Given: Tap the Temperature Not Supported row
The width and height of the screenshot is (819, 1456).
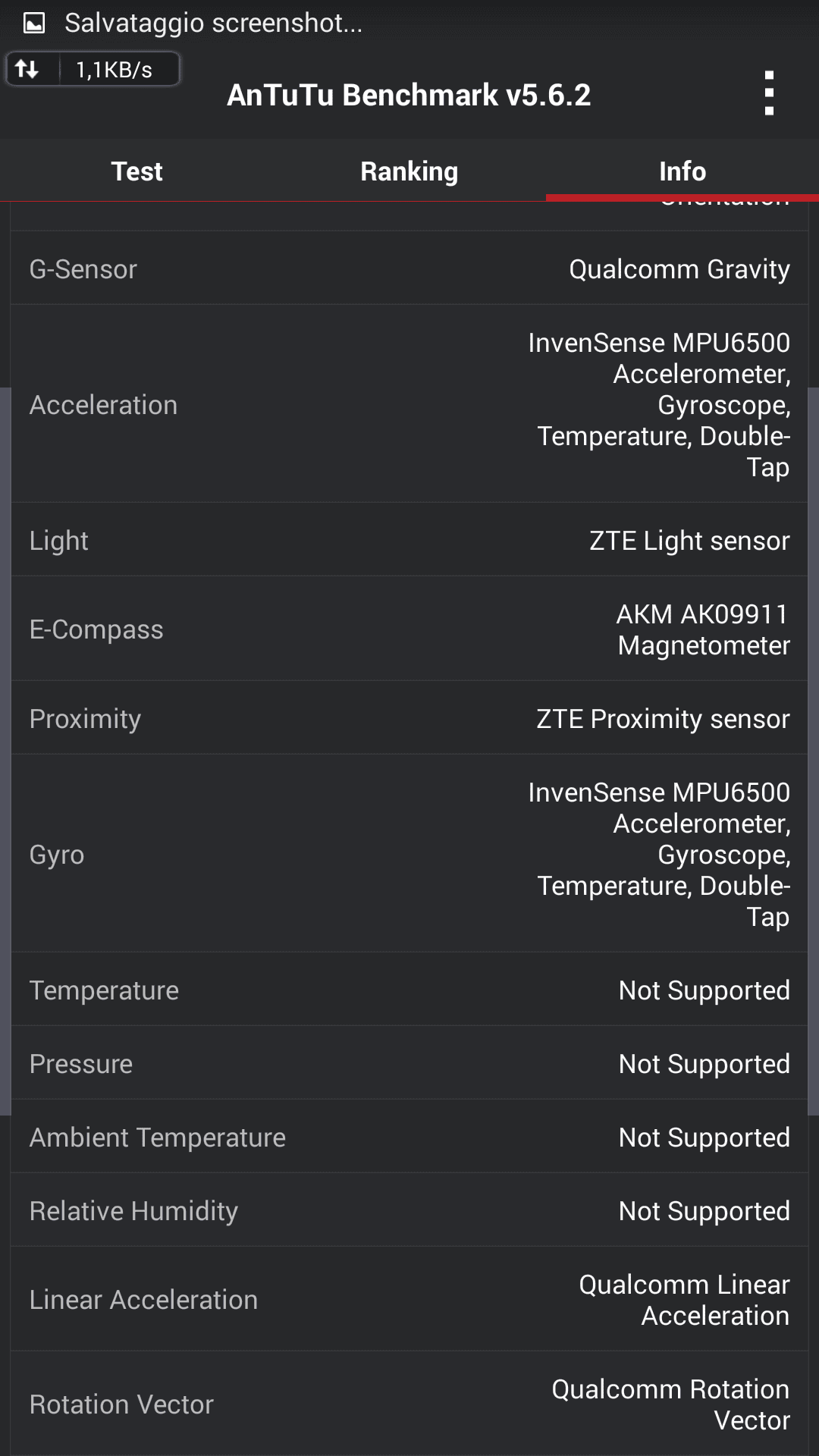Looking at the screenshot, I should (409, 990).
